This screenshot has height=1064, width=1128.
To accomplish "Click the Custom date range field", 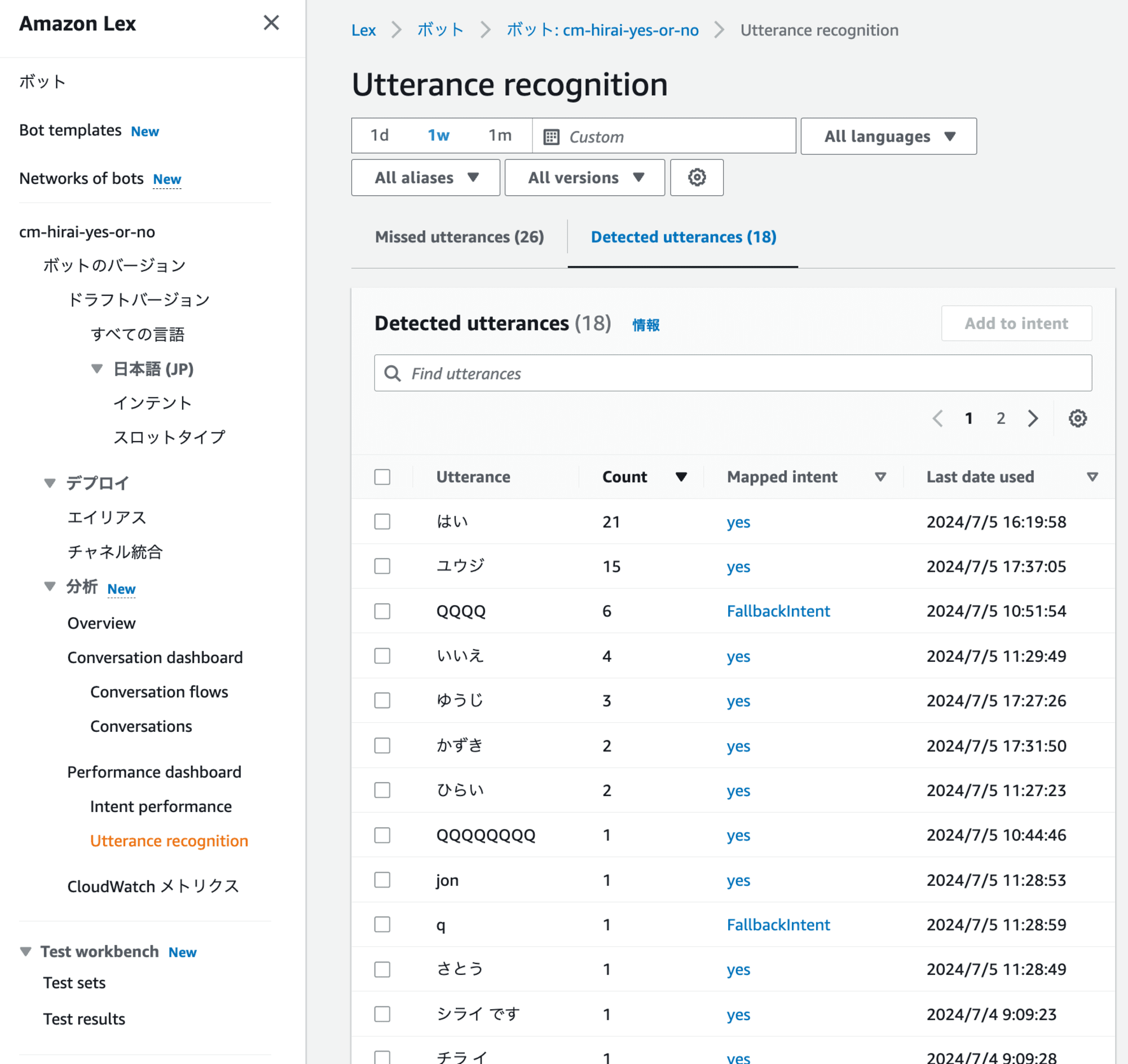I will [664, 136].
